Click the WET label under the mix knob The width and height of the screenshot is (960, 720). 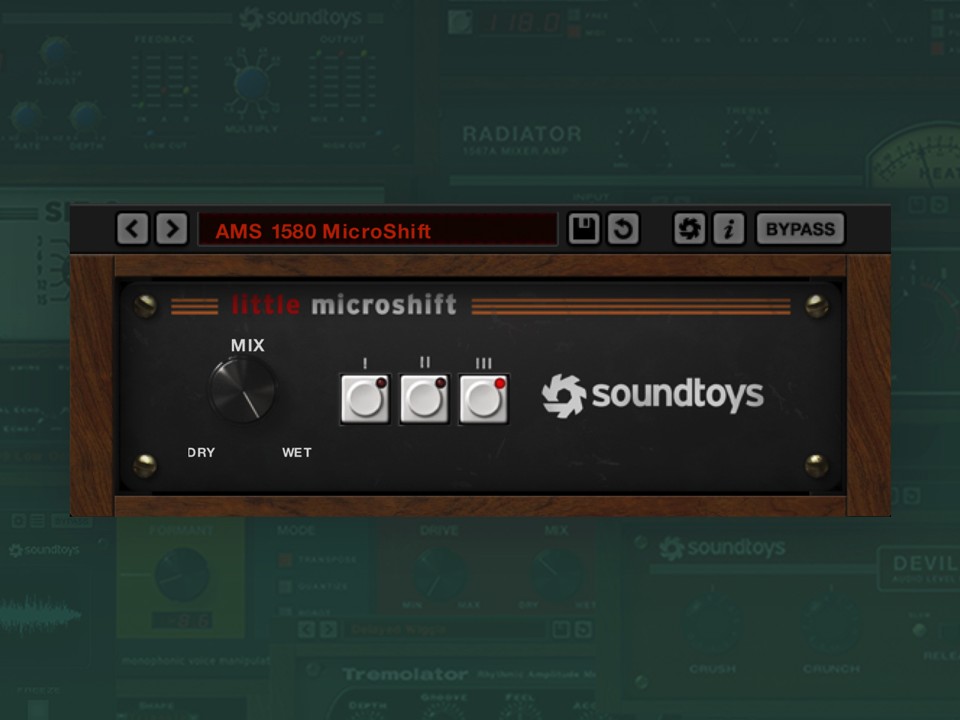pyautogui.click(x=297, y=452)
